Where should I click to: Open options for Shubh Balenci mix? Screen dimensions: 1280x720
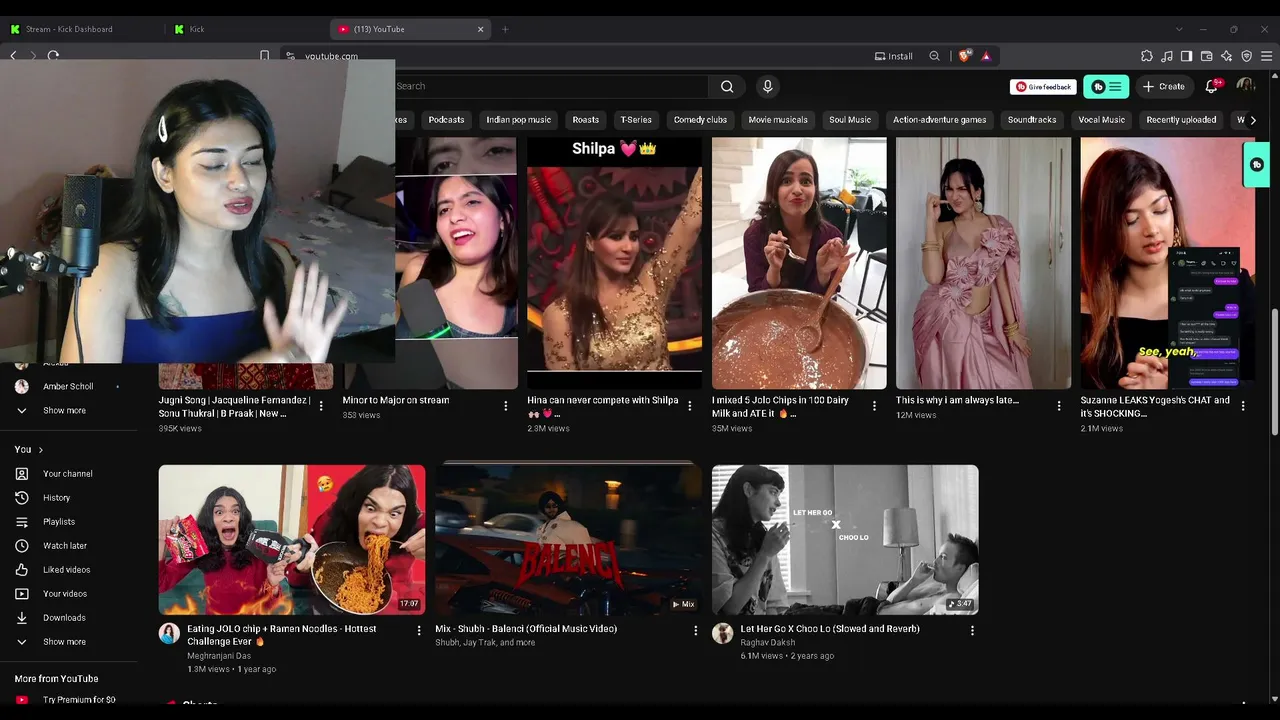[x=696, y=631]
